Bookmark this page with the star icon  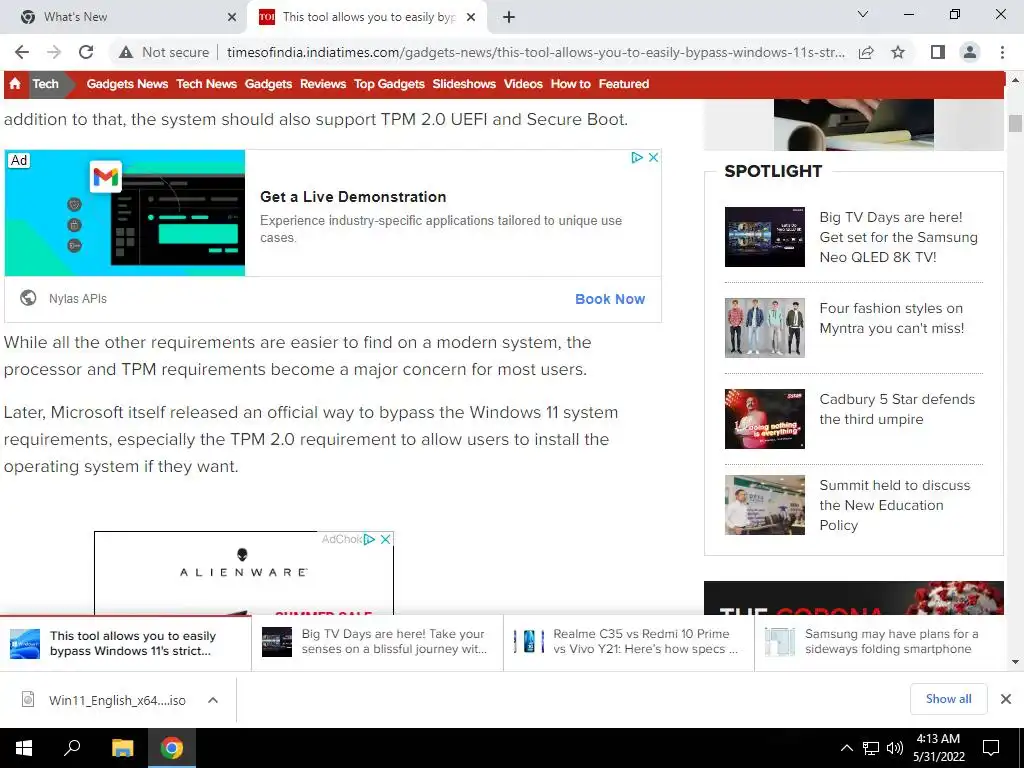[x=898, y=52]
